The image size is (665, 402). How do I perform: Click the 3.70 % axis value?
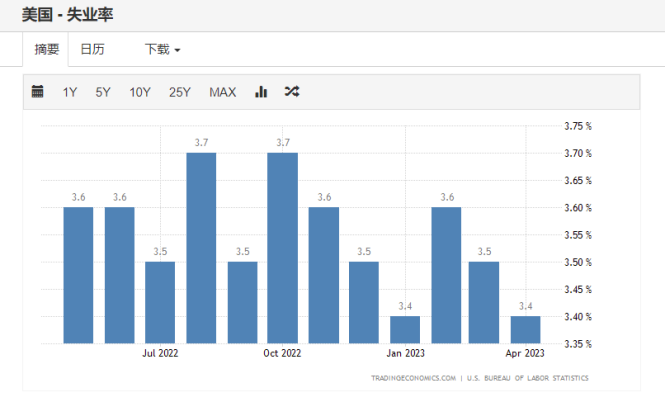(578, 153)
